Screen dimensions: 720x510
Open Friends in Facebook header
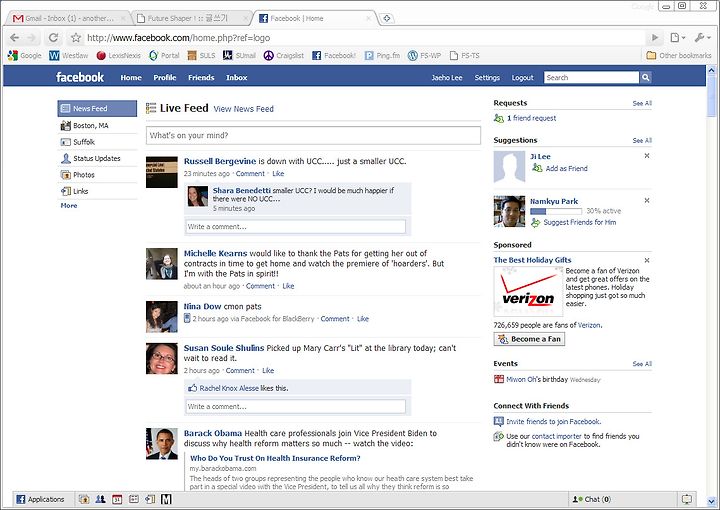click(201, 78)
